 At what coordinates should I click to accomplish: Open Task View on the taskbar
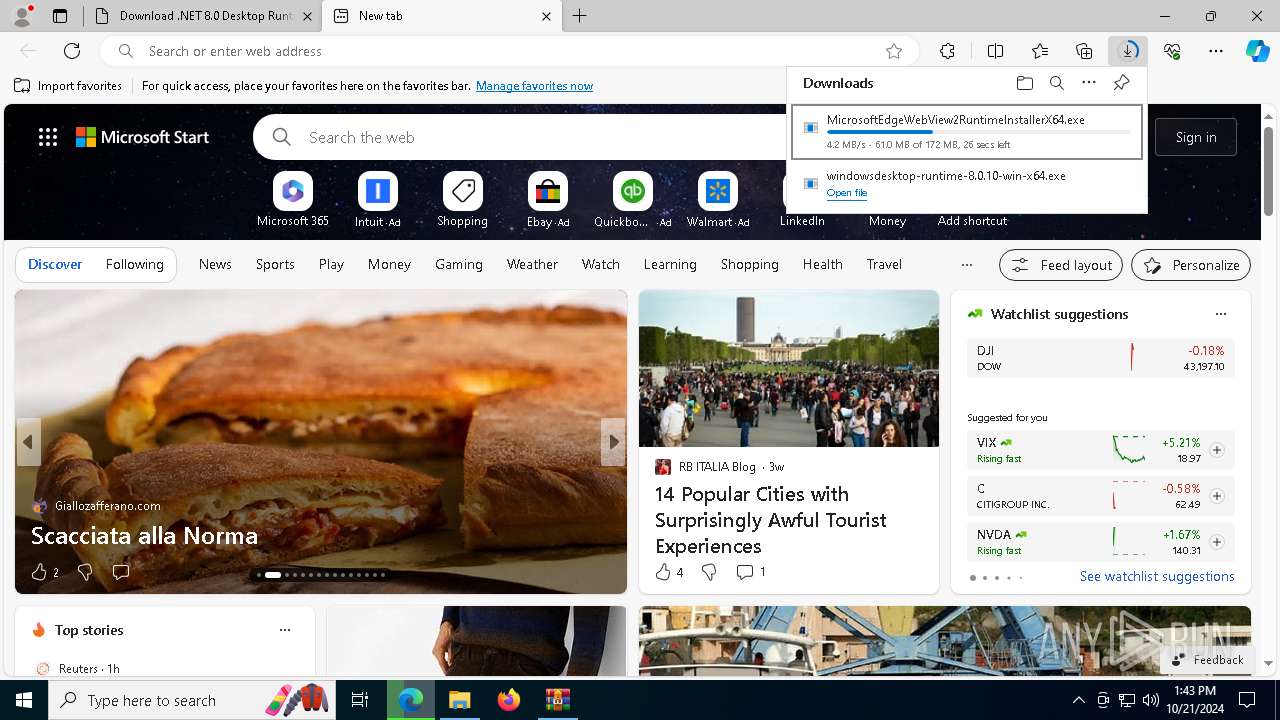(360, 700)
